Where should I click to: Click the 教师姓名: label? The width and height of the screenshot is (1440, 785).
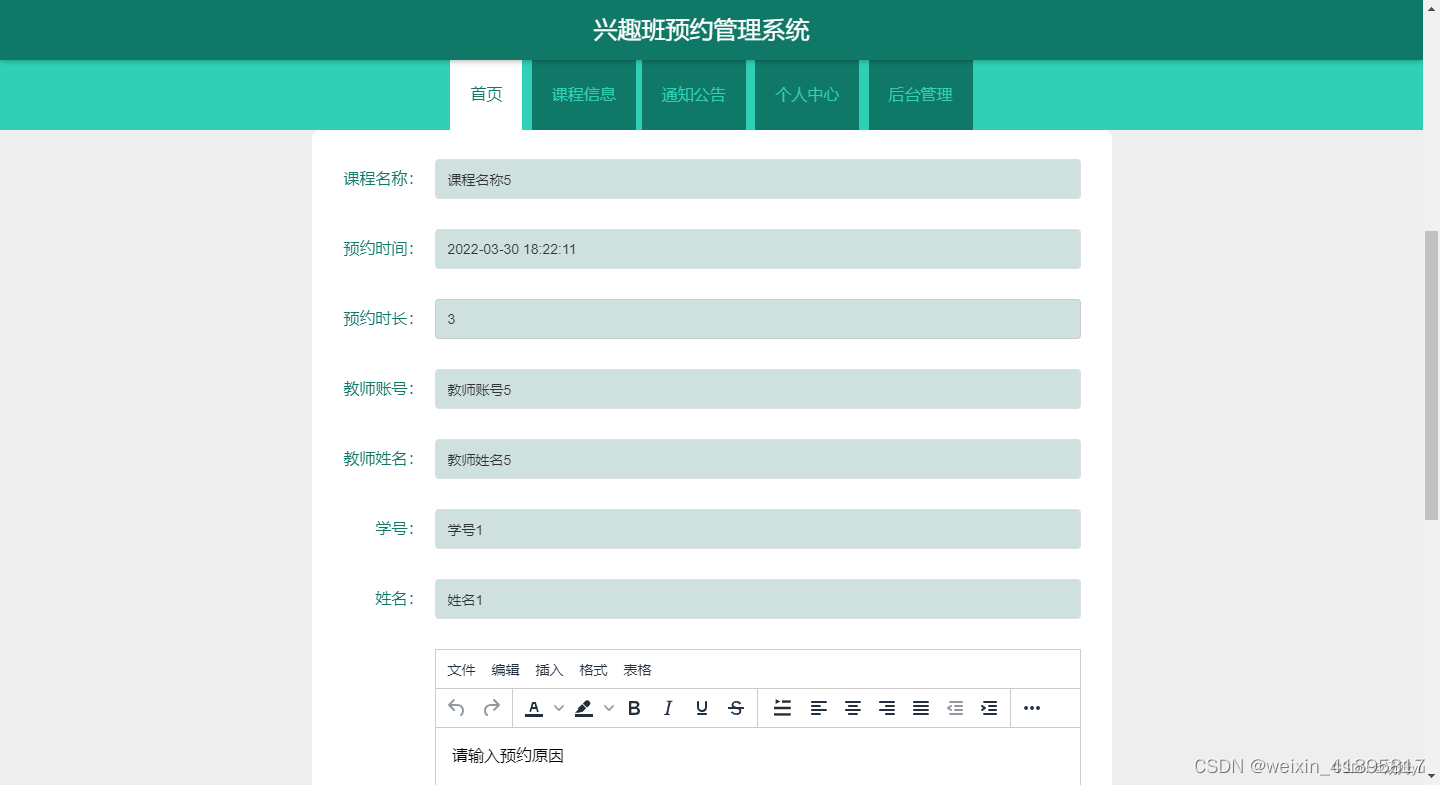[x=379, y=459]
